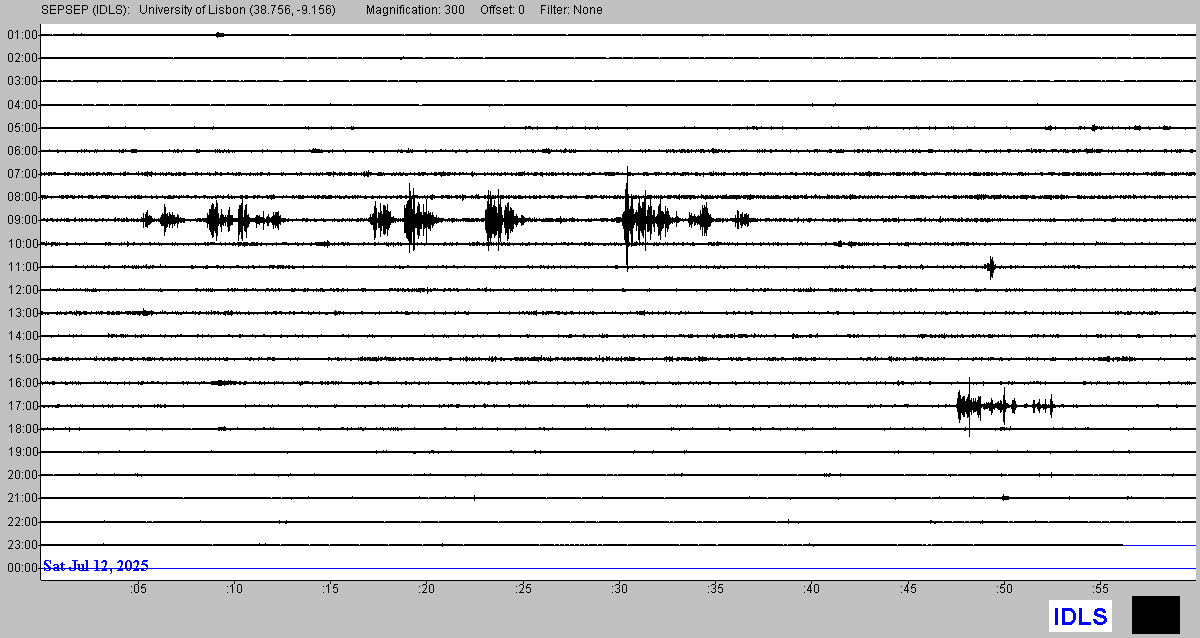Click the 13:00 hour label

coord(20,313)
